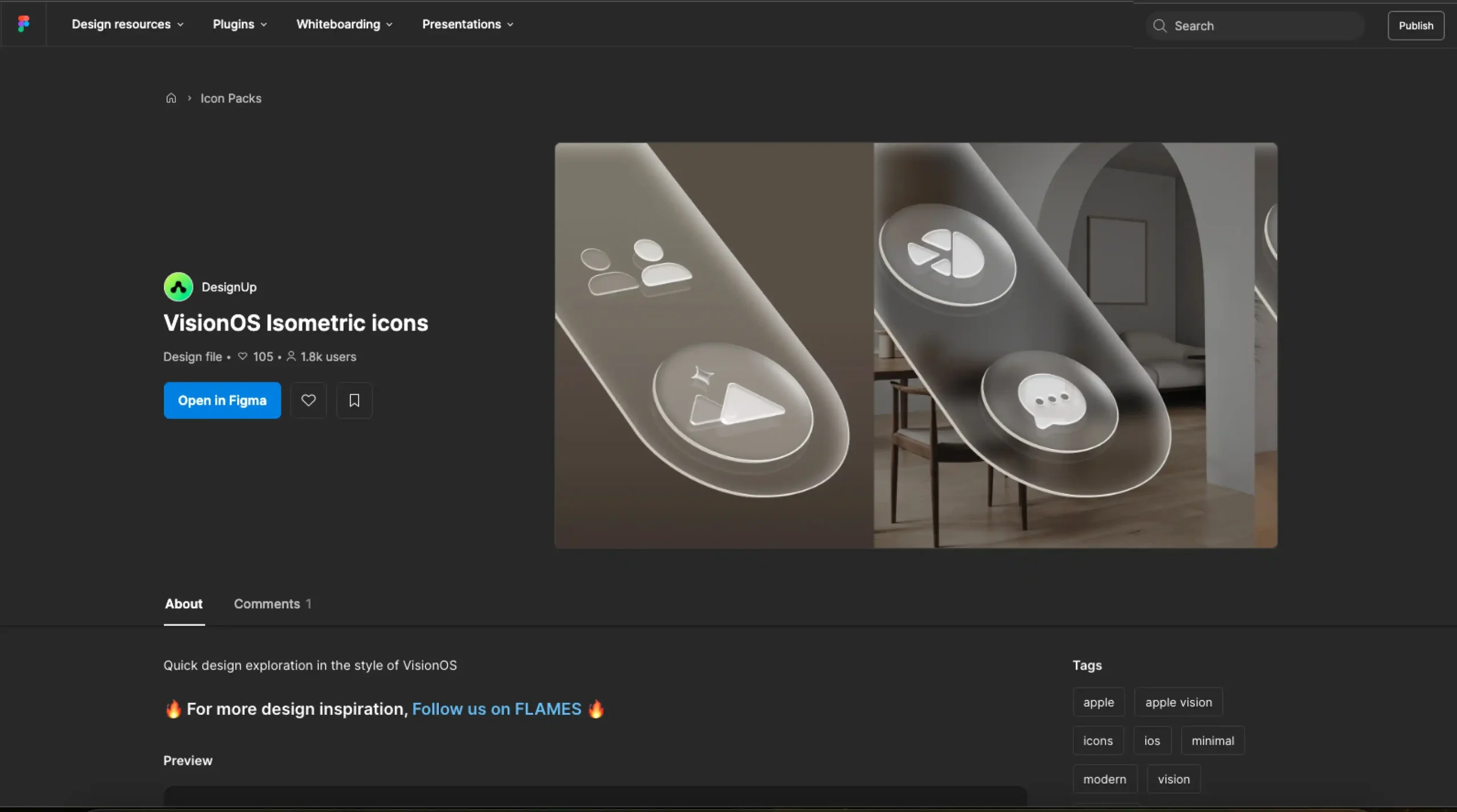Viewport: 1457px width, 812px height.
Task: Click the Preview heading
Action: [x=188, y=760]
